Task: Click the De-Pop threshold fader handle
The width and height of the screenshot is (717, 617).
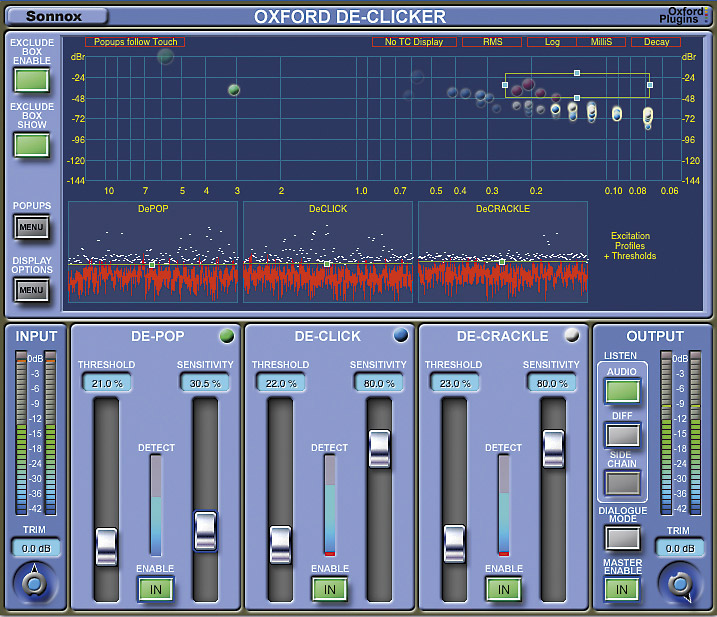Action: pos(107,547)
